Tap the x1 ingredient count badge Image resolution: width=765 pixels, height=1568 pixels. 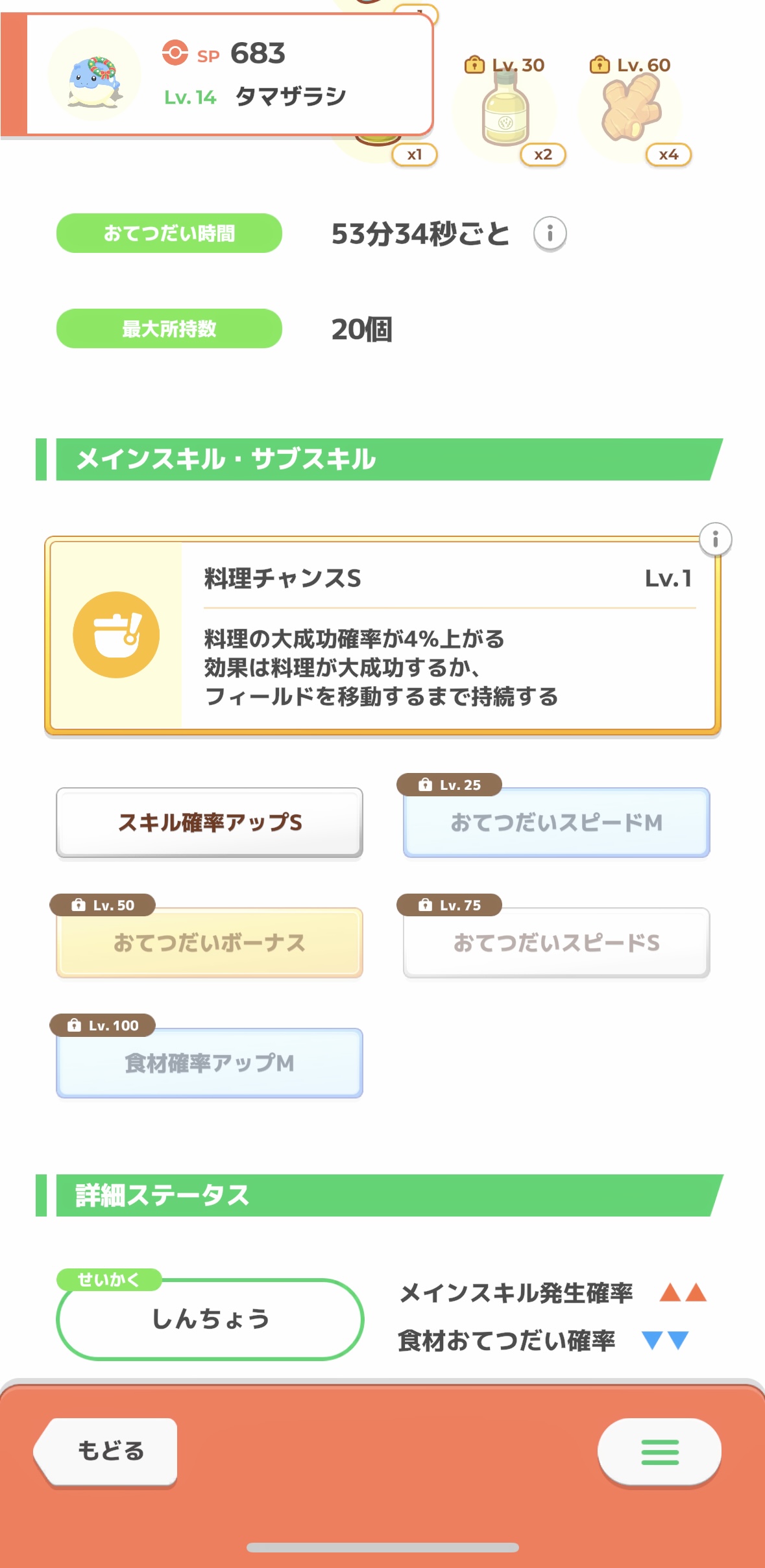[x=415, y=154]
